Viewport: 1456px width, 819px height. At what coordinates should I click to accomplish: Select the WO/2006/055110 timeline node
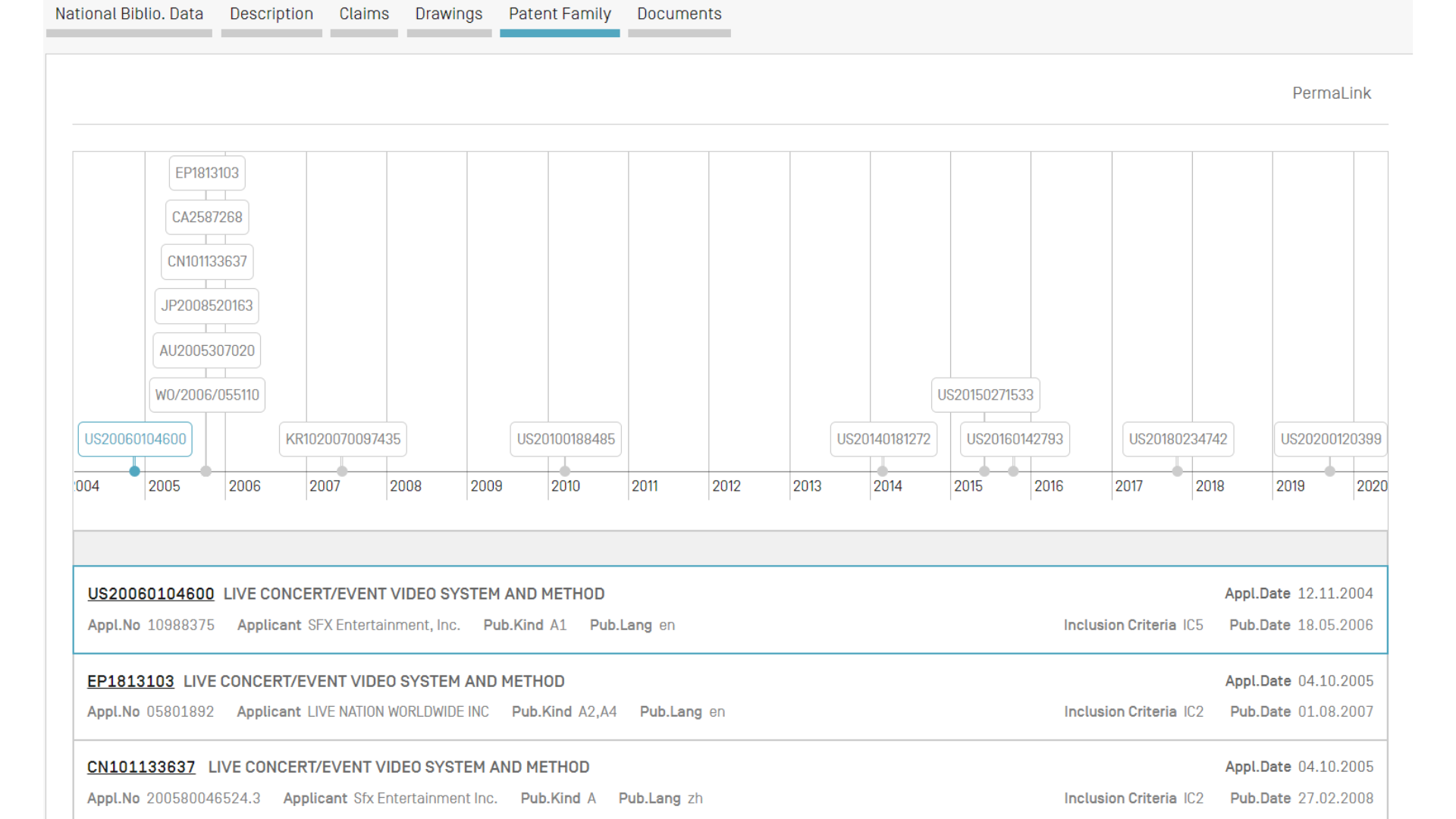pos(206,394)
